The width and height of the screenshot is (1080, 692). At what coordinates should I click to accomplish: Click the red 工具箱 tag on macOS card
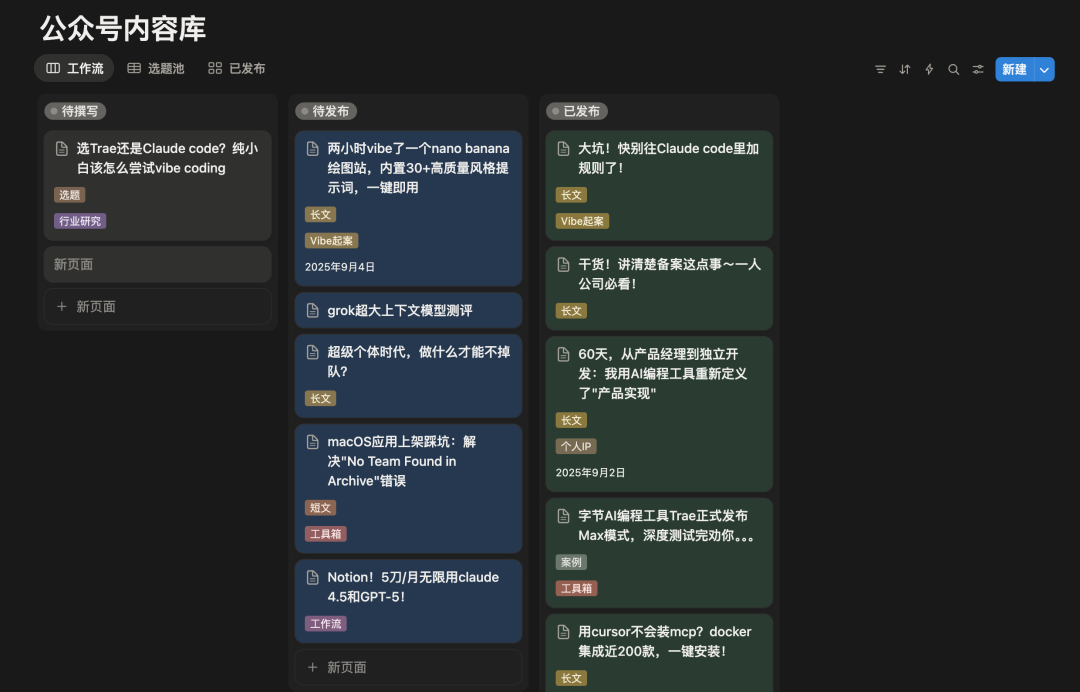coord(326,534)
